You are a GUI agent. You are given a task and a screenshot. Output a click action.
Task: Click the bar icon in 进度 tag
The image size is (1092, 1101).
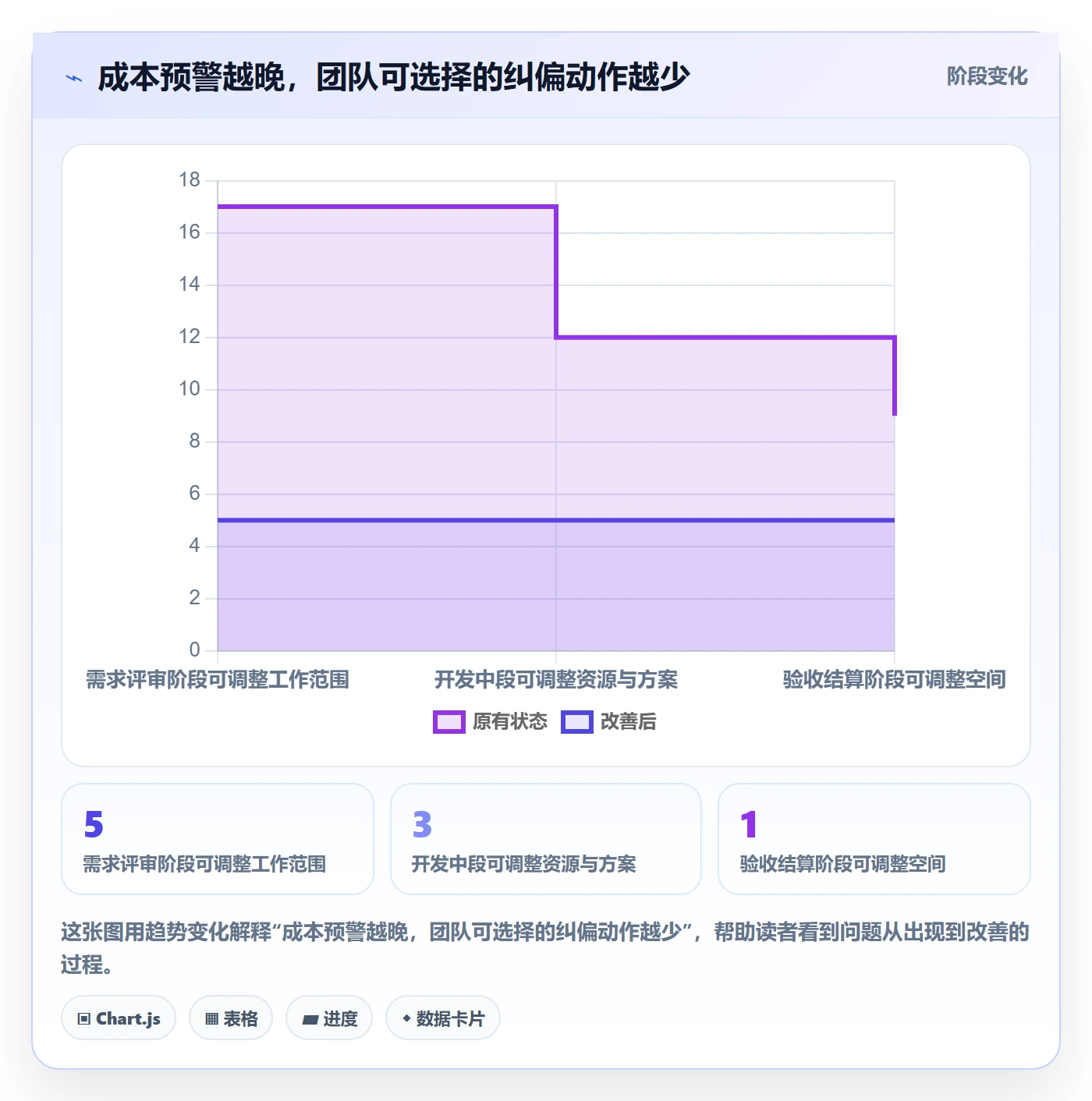pos(310,1019)
